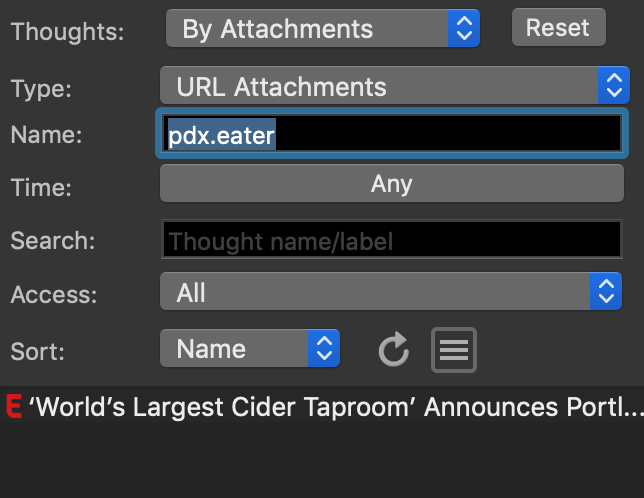Click the red Eater favicon

13,407
